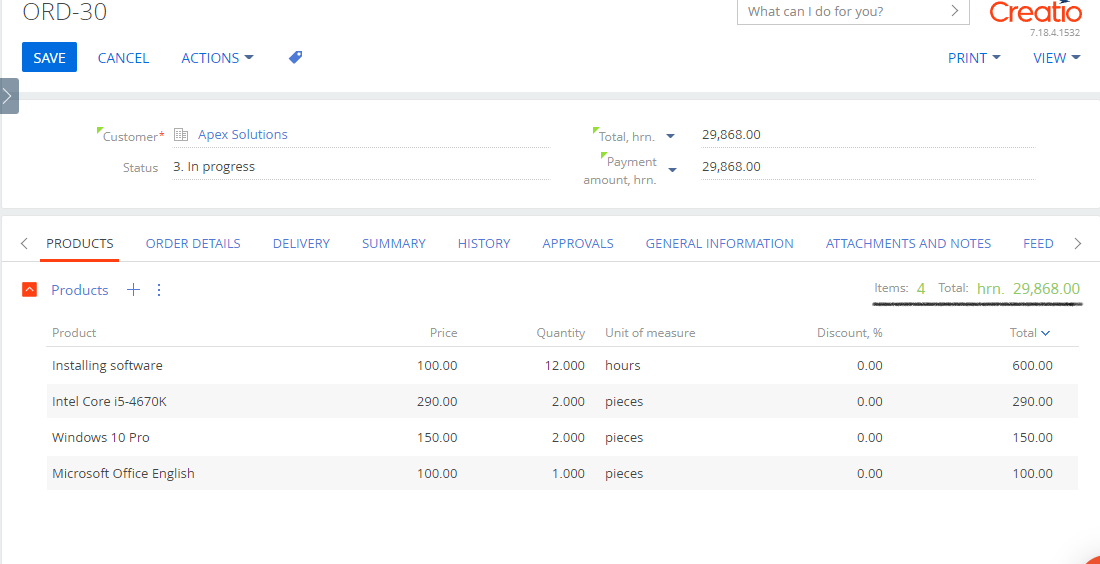Sort by the Total column header
Viewport: 1100px width, 564px height.
tap(1029, 333)
